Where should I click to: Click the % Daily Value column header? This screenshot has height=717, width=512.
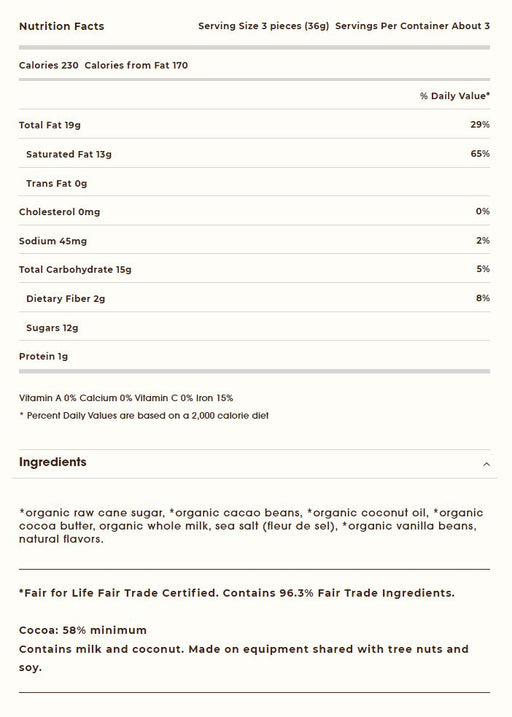[x=455, y=96]
